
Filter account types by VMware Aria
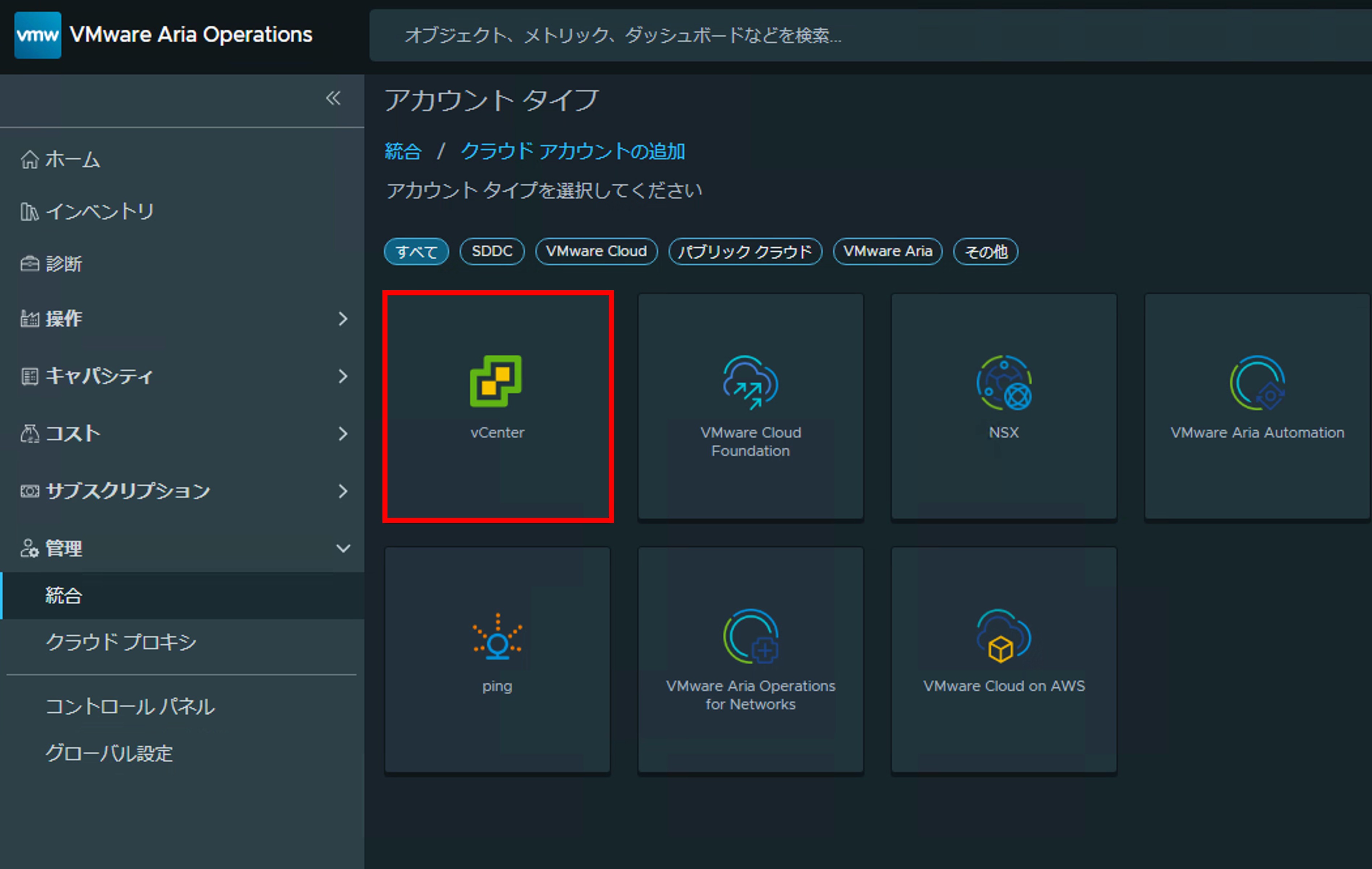[888, 251]
